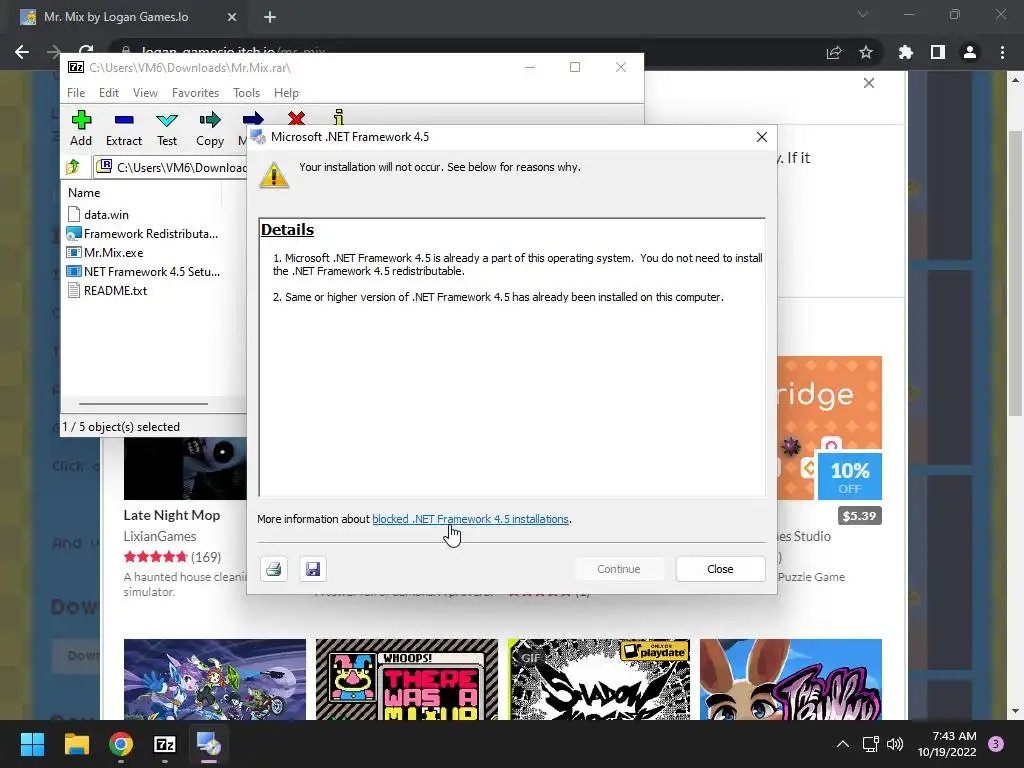Bookmark this page with star icon

tap(866, 52)
